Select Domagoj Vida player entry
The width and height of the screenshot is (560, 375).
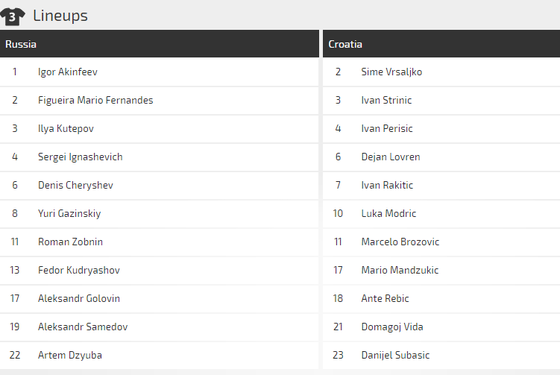click(x=441, y=327)
